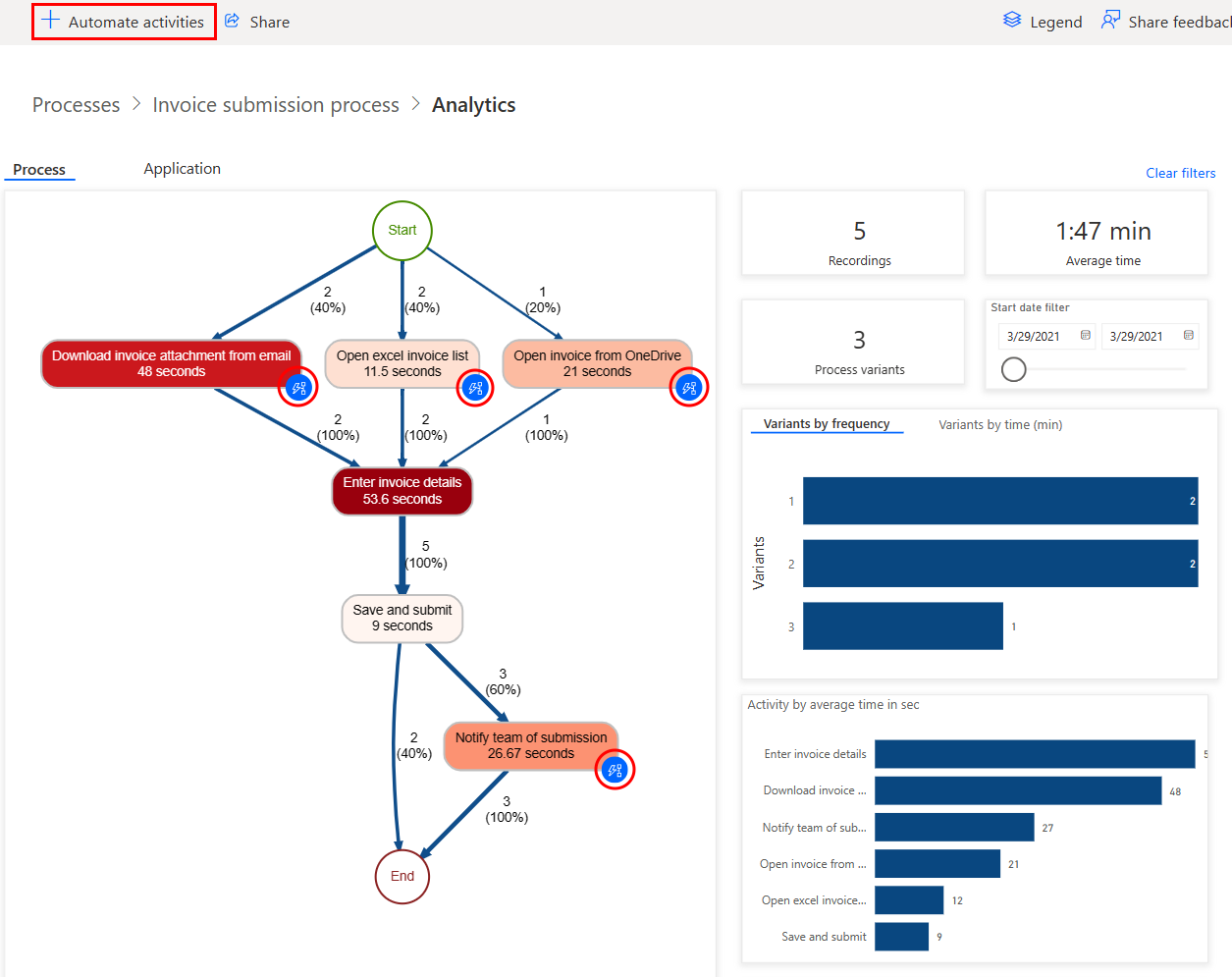This screenshot has width=1232, height=977.
Task: Open the Share options
Action: pos(256,21)
